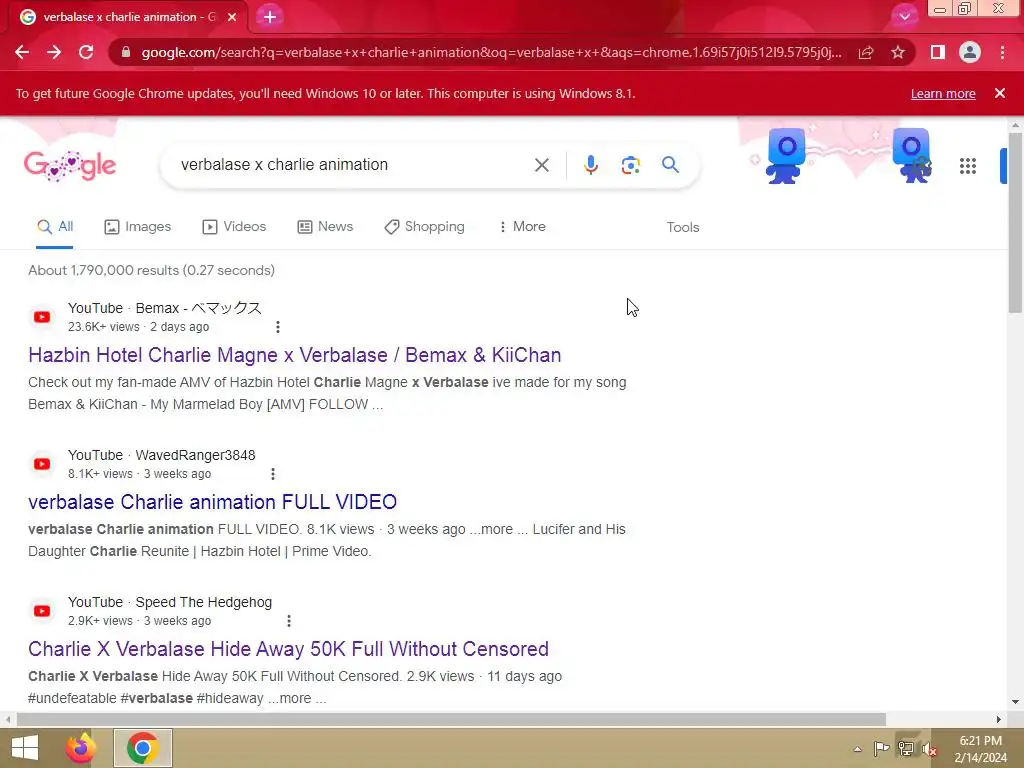Open Hazbin Hotel Charlie Magne x Verbalase result
This screenshot has height=768, width=1024.
point(295,355)
